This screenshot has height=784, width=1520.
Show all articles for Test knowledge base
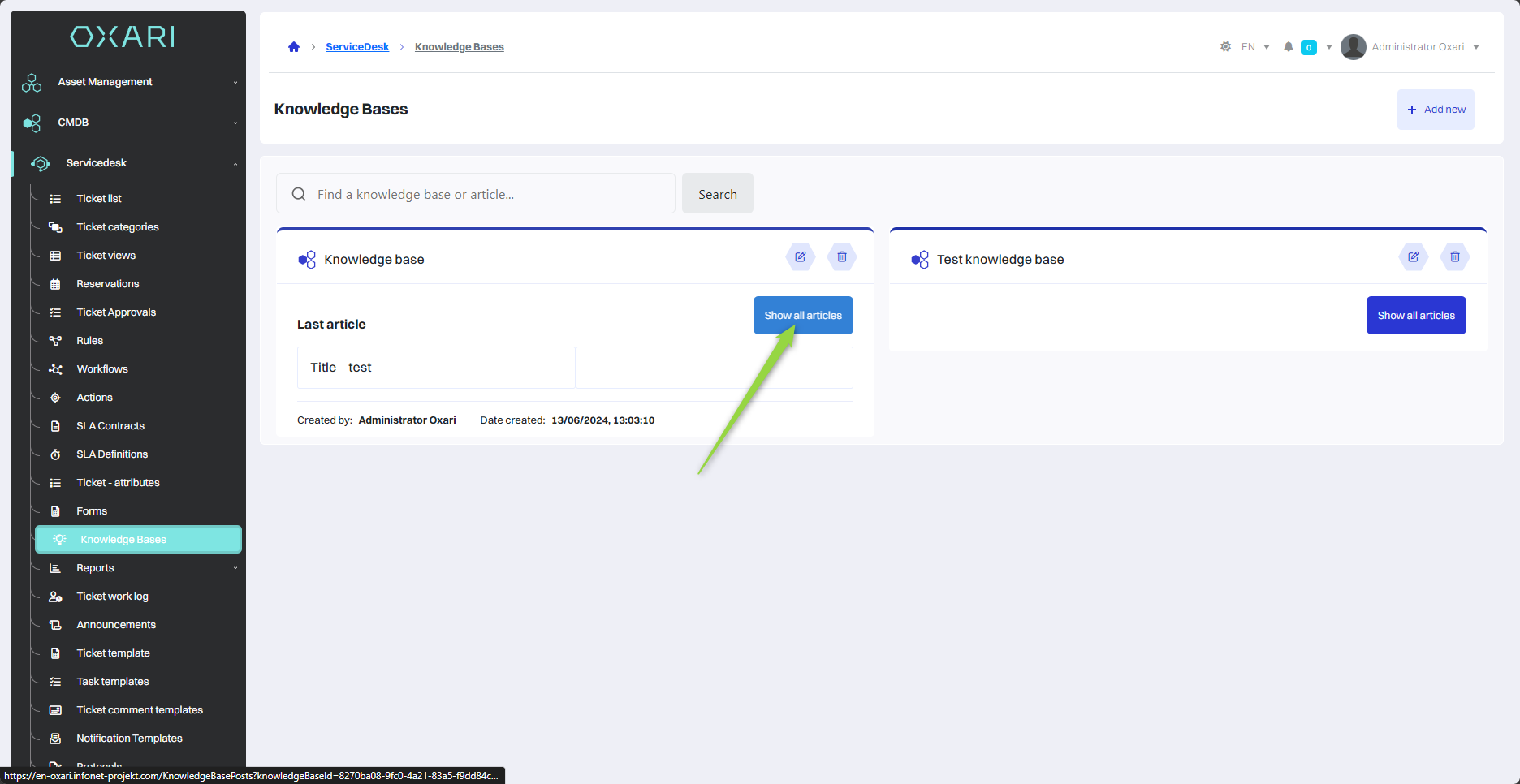tap(1415, 316)
